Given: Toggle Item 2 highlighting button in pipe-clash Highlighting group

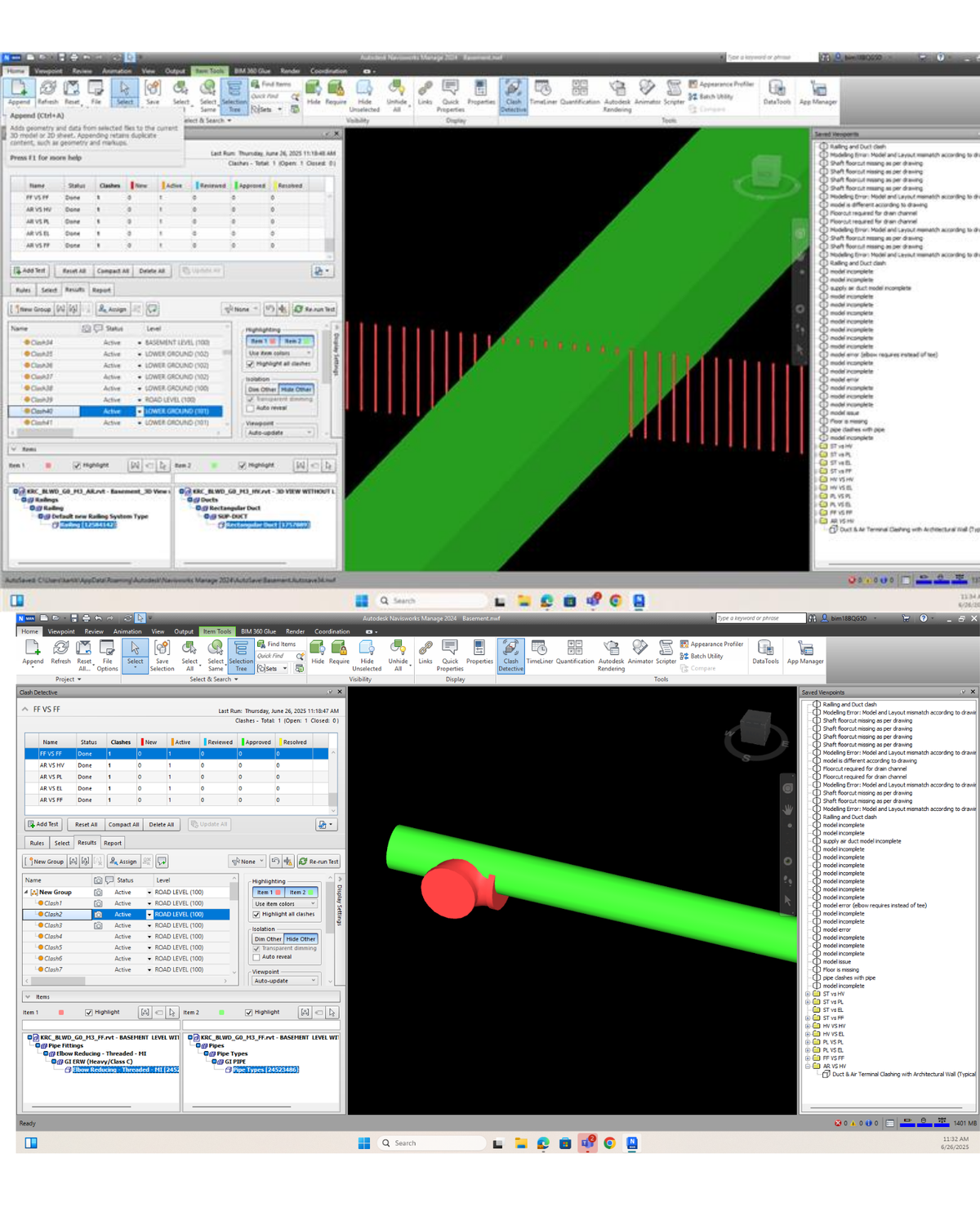Looking at the screenshot, I should pyautogui.click(x=301, y=893).
